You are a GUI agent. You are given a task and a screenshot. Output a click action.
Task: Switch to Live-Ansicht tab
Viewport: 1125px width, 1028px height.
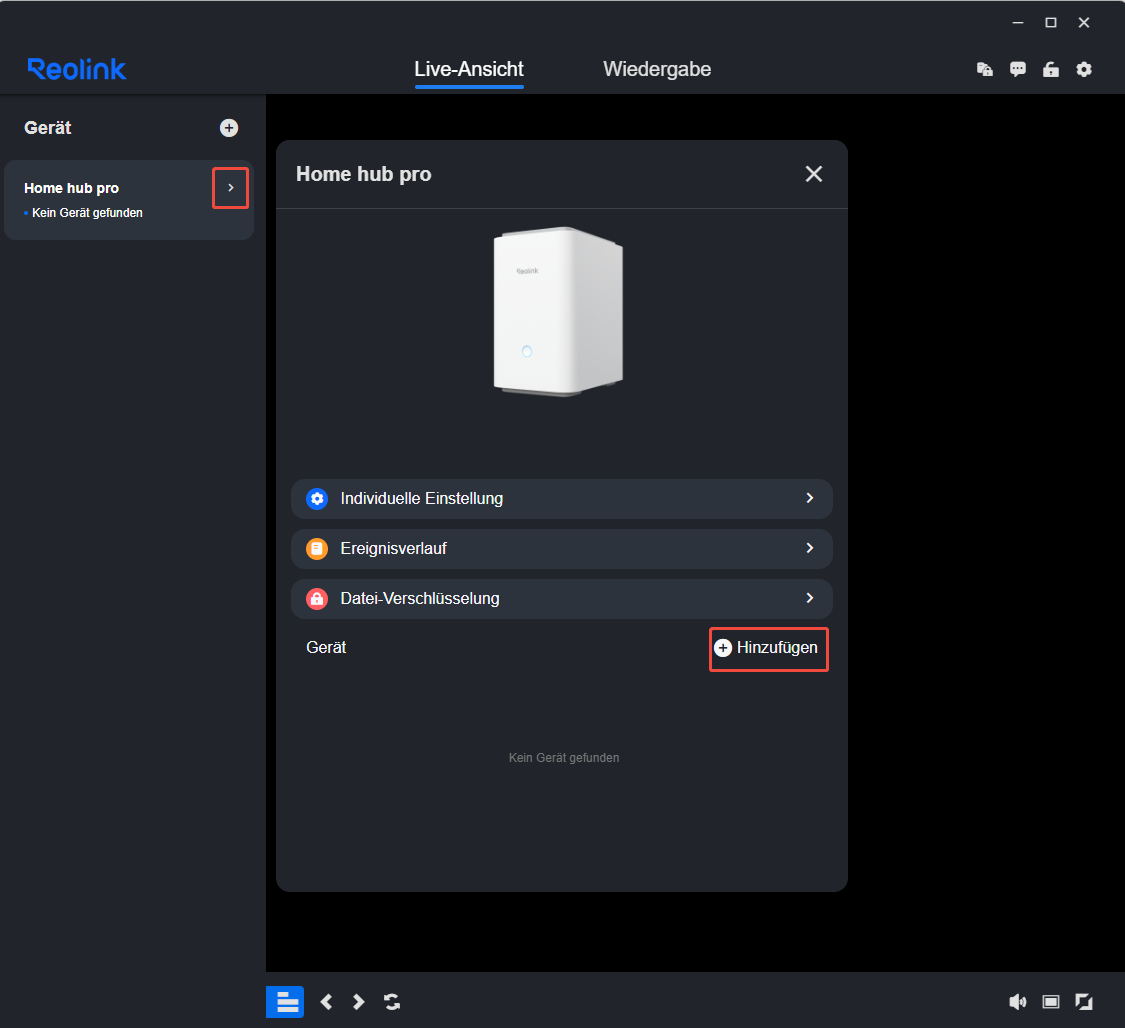469,69
